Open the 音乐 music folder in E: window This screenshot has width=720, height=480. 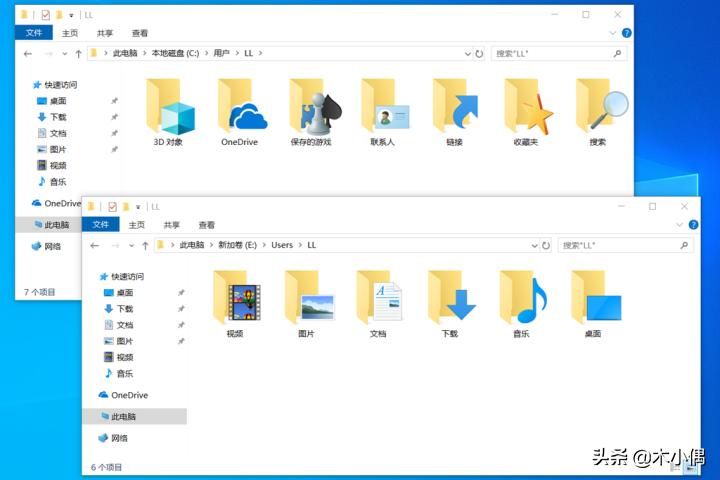pyautogui.click(x=522, y=304)
